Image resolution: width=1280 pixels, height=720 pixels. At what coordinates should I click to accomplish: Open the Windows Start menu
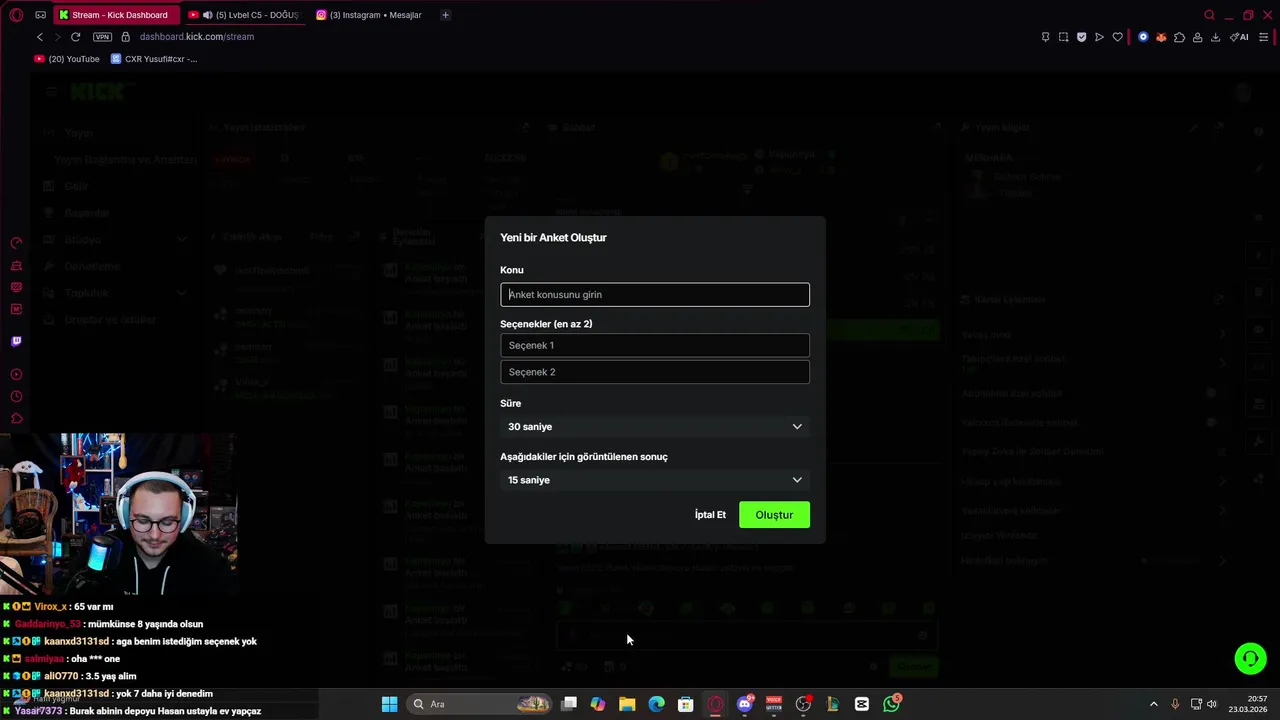tap(389, 704)
